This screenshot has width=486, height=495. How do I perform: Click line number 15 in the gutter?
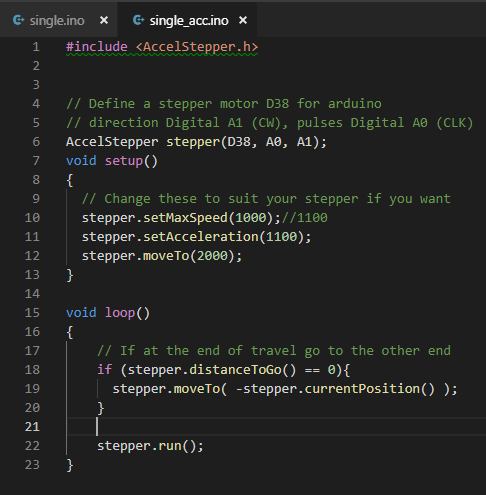click(x=32, y=313)
